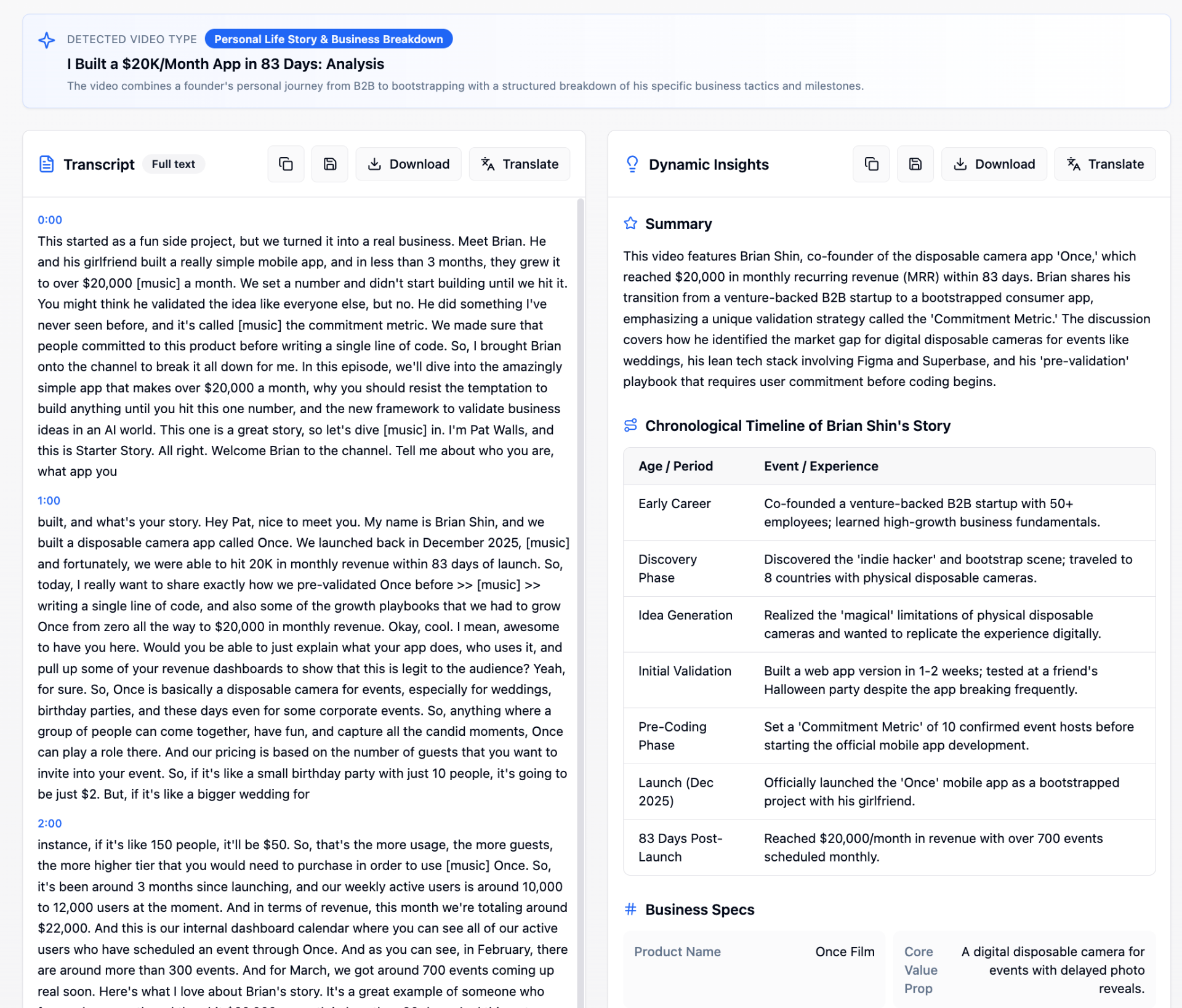Select the 'Early Career' timeline row label
The width and height of the screenshot is (1182, 1008).
[674, 504]
